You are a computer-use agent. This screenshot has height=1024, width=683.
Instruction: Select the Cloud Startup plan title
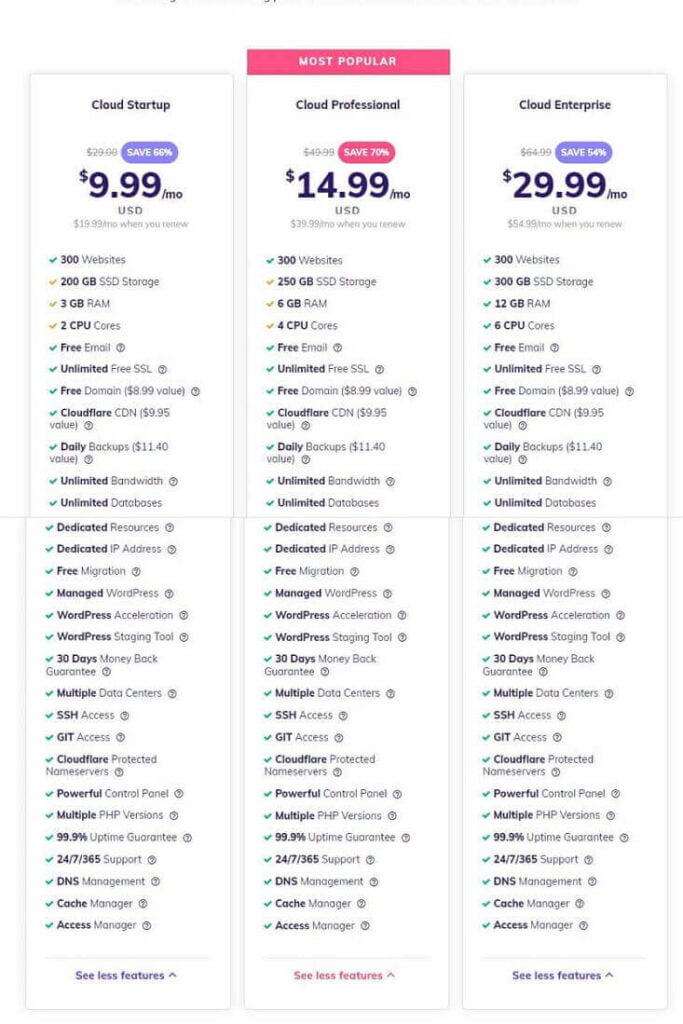(131, 104)
